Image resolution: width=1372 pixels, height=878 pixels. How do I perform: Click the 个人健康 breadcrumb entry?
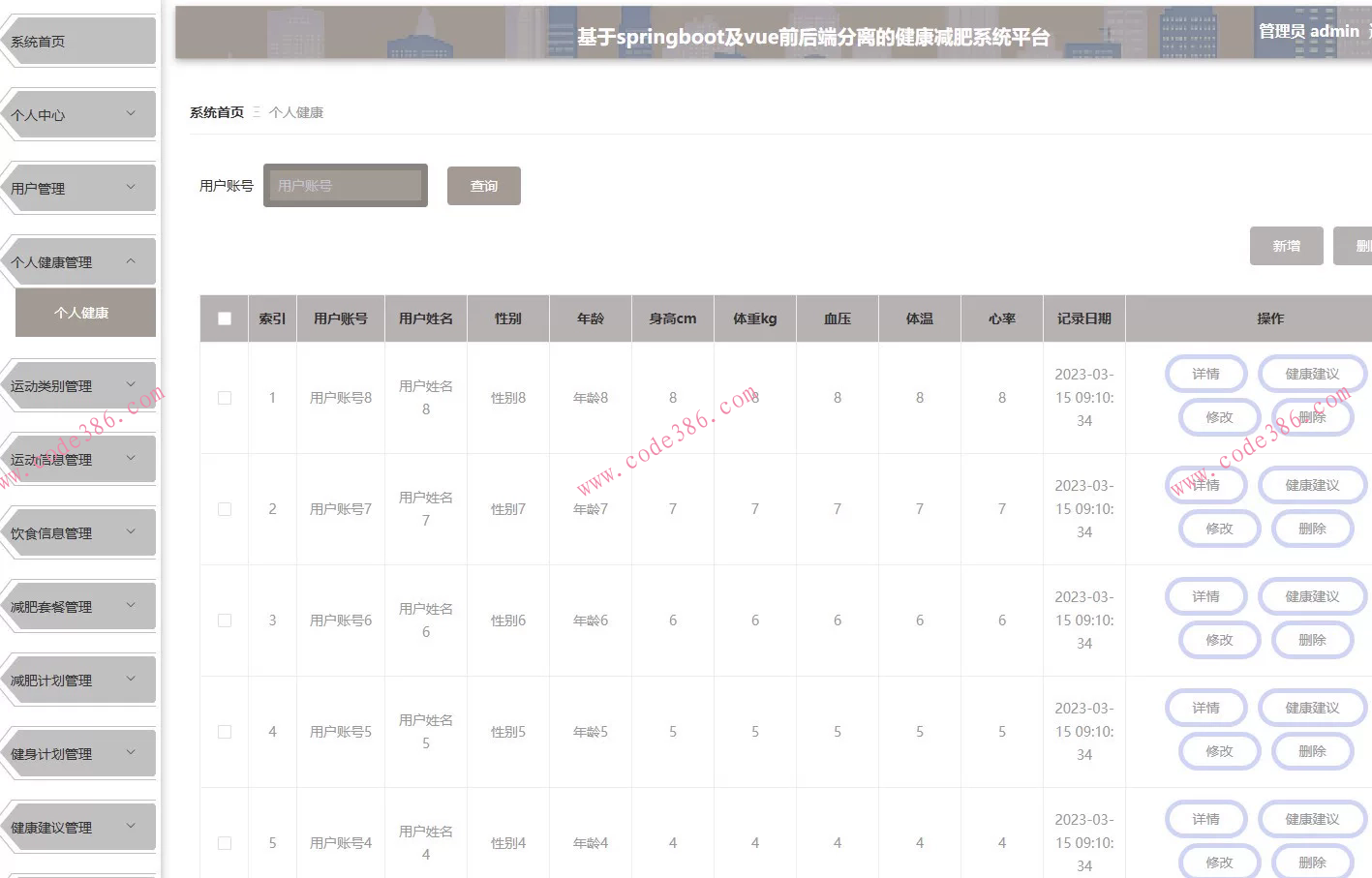click(x=296, y=112)
